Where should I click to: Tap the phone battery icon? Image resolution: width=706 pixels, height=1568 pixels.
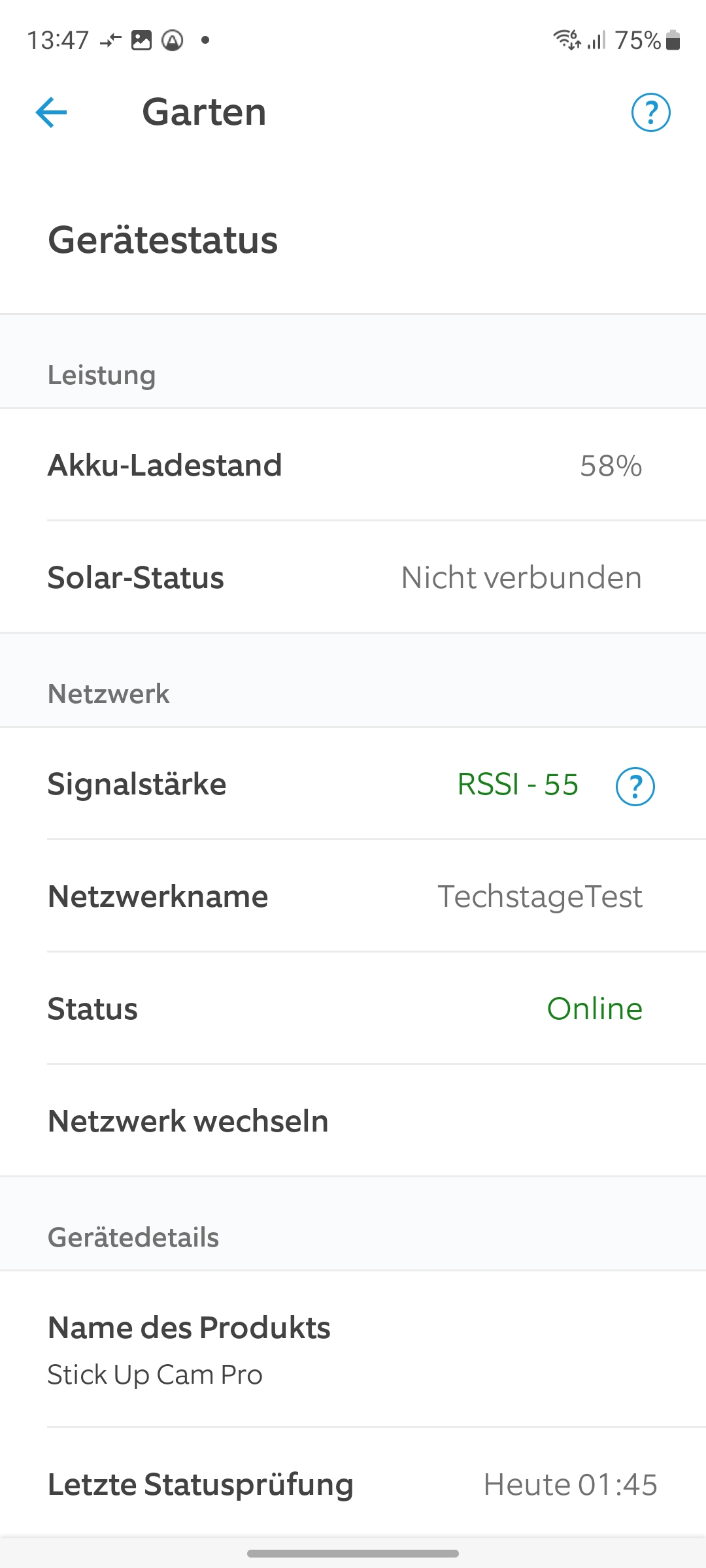point(673,41)
